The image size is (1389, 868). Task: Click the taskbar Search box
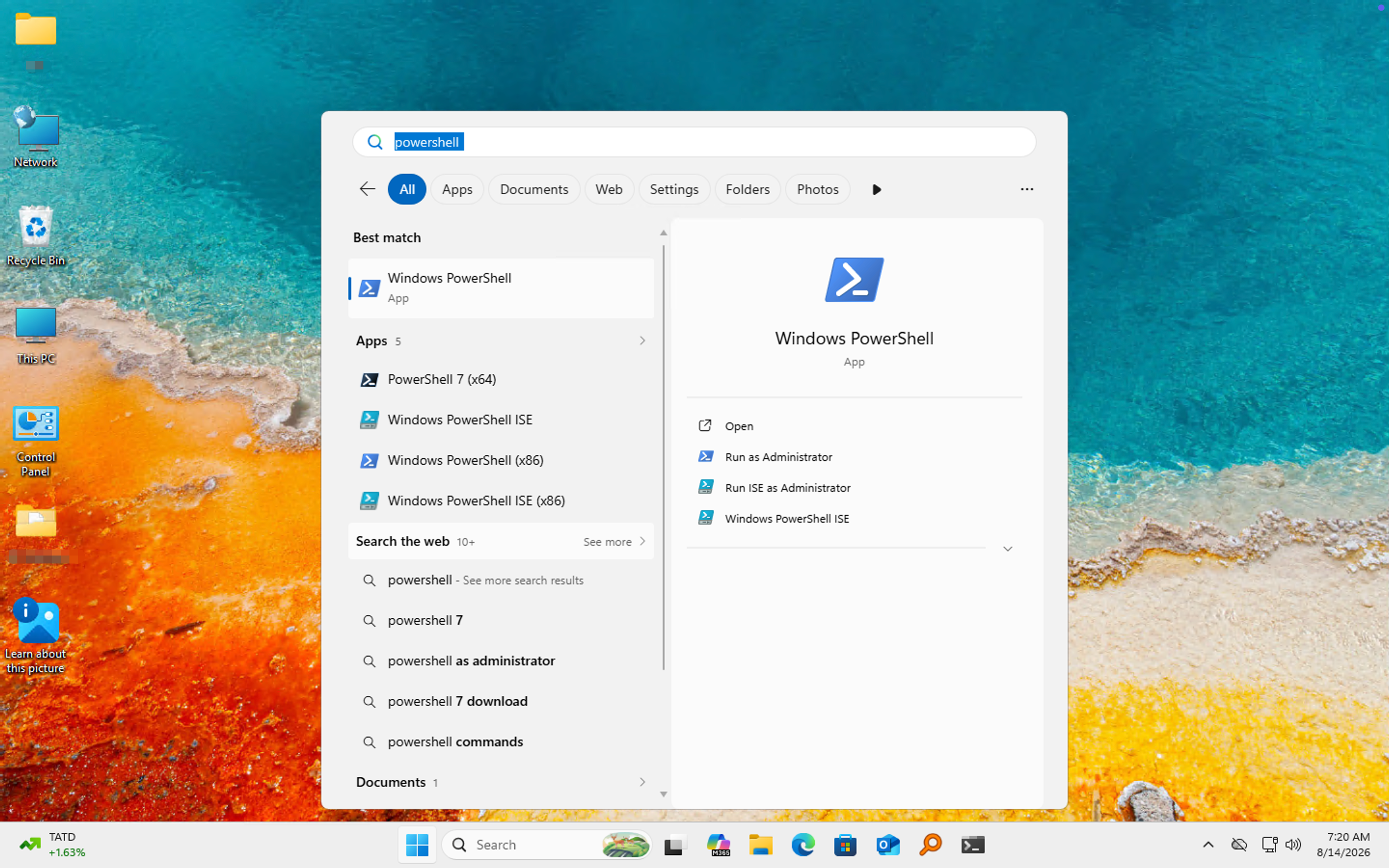(x=547, y=845)
